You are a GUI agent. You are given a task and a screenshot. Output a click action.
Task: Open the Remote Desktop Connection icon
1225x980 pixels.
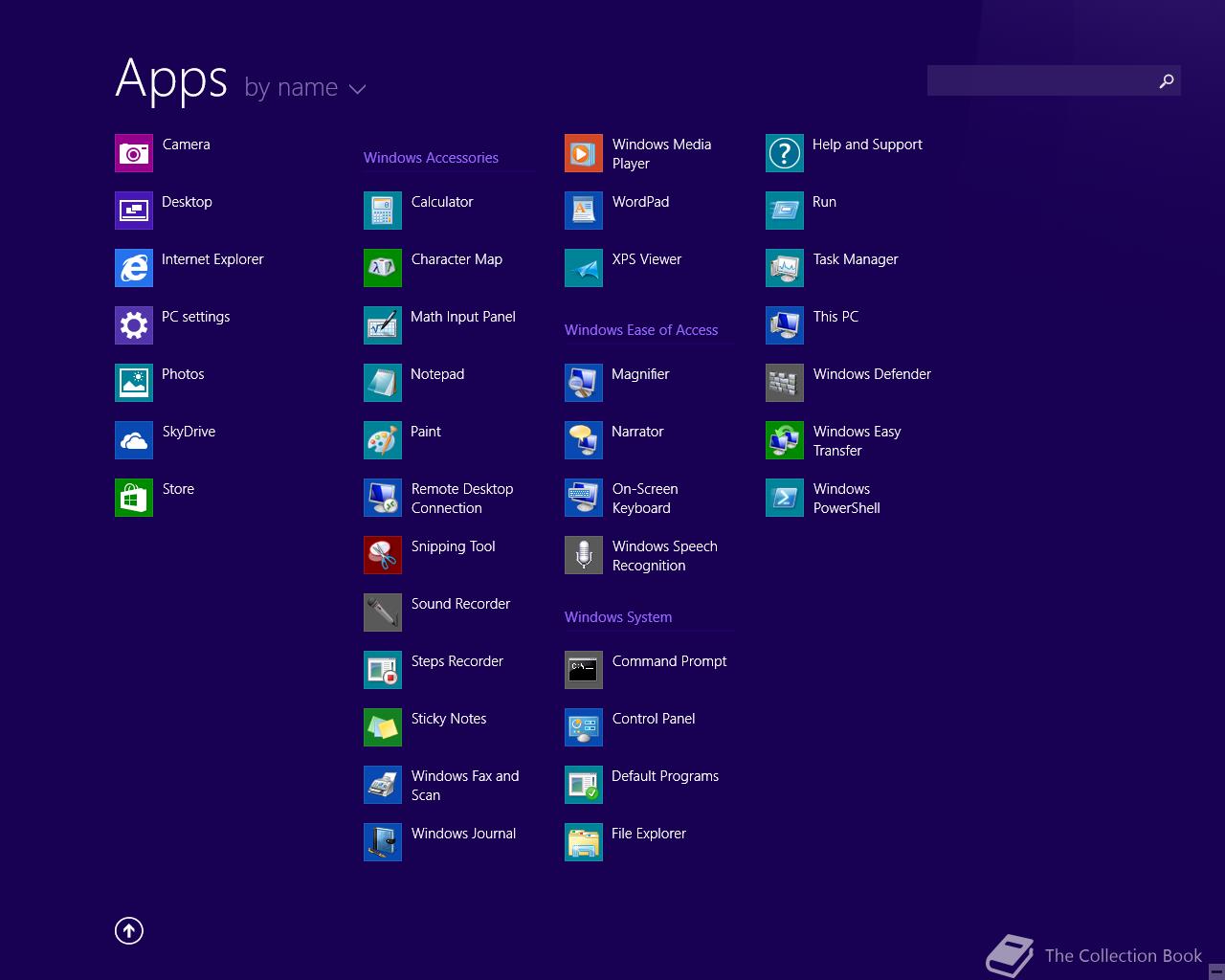[383, 498]
